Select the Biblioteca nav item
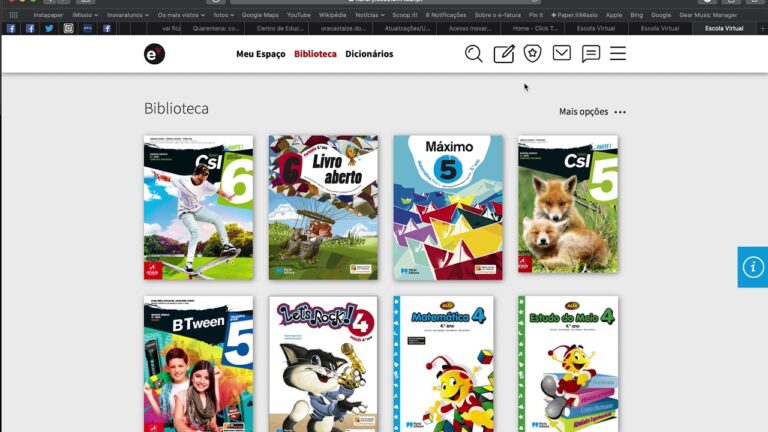This screenshot has height=432, width=768. 315,54
